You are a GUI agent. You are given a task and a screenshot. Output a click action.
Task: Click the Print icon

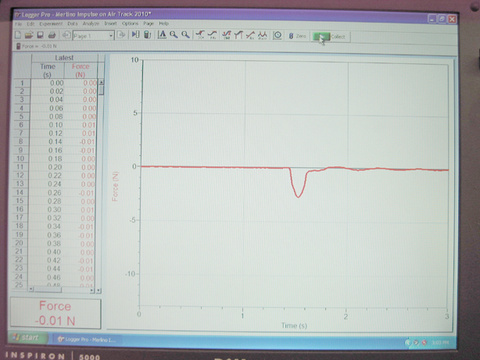(52, 35)
